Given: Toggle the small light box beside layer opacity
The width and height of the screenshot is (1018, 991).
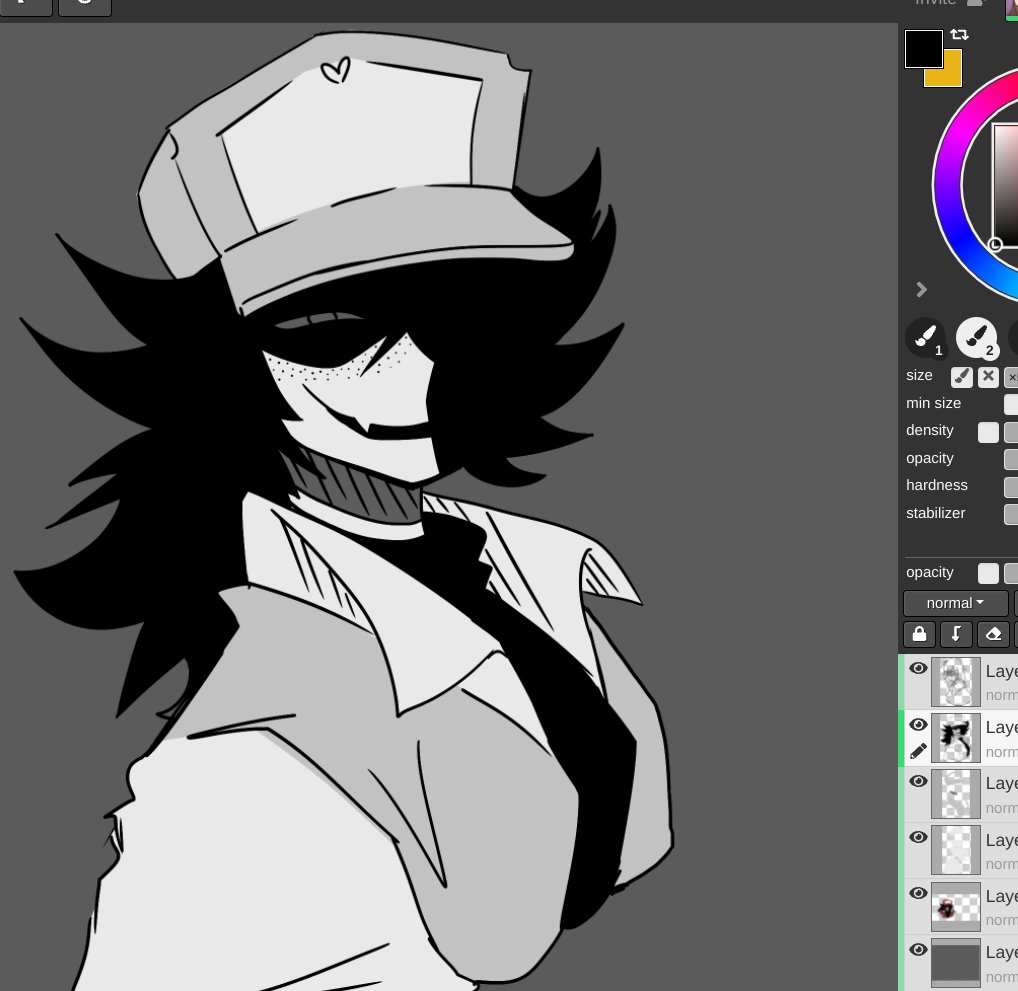Looking at the screenshot, I should tap(988, 573).
